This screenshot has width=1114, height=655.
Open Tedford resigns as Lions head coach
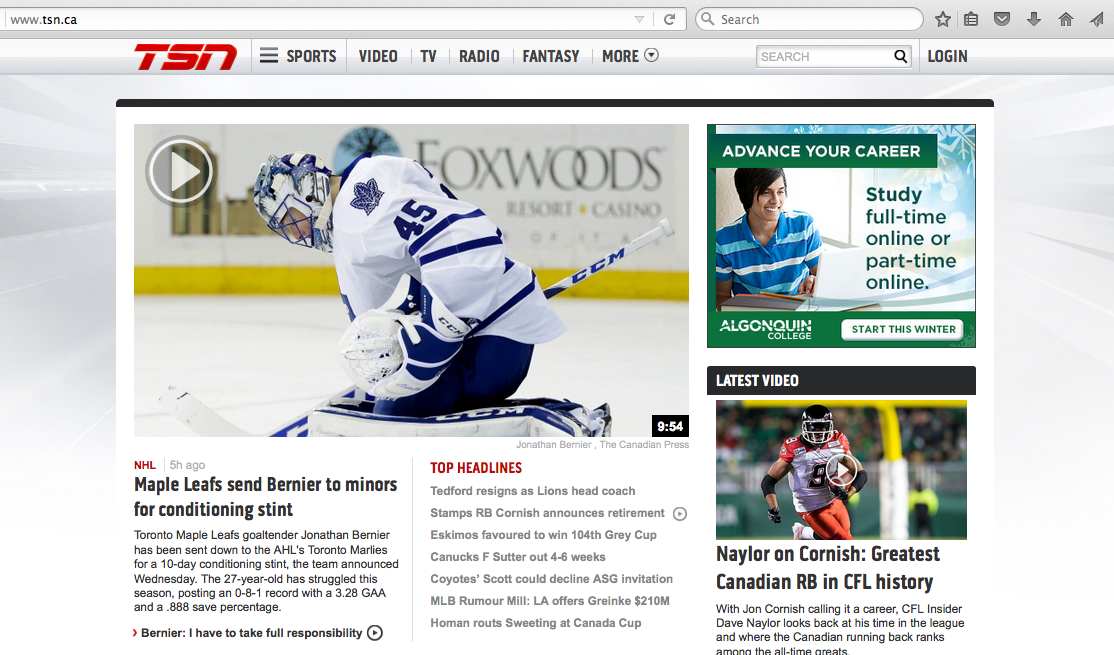point(533,491)
